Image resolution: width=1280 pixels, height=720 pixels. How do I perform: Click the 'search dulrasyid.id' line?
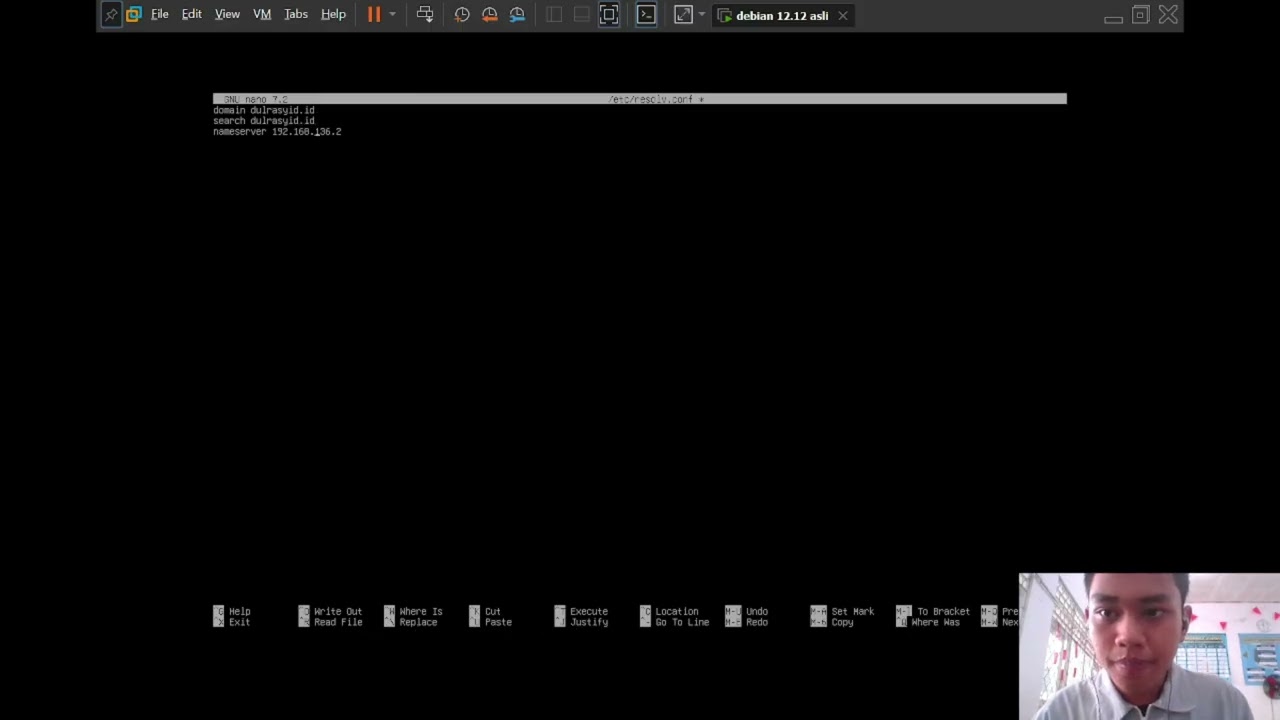[264, 121]
